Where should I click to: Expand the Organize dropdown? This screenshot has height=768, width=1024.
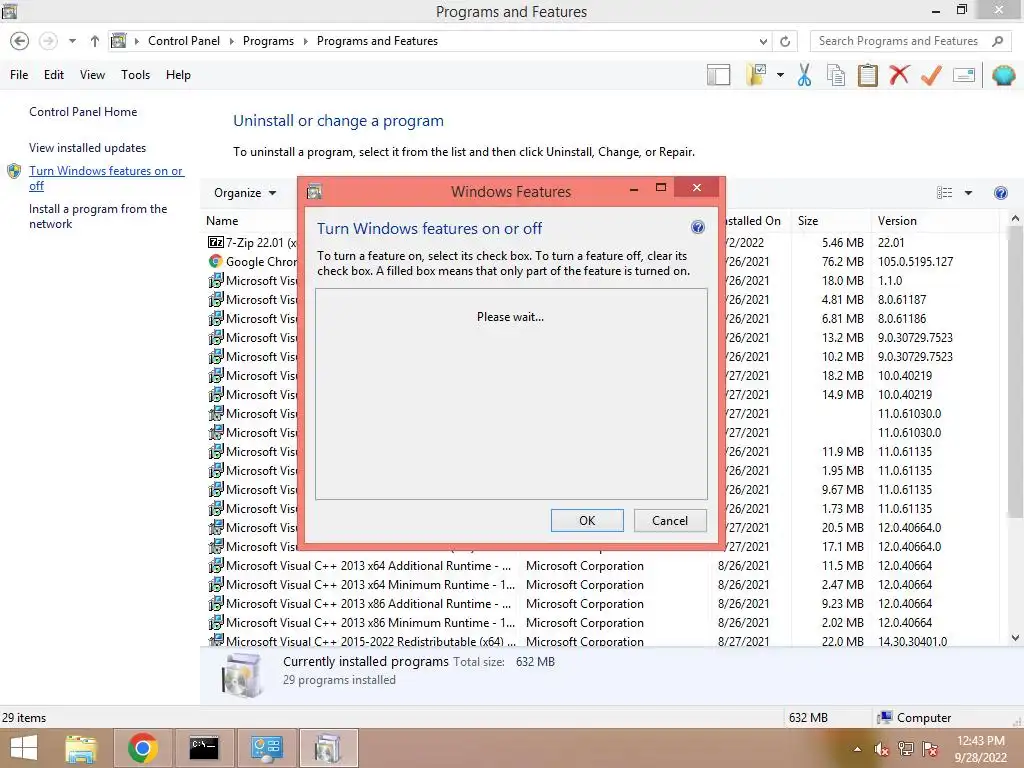tap(245, 193)
